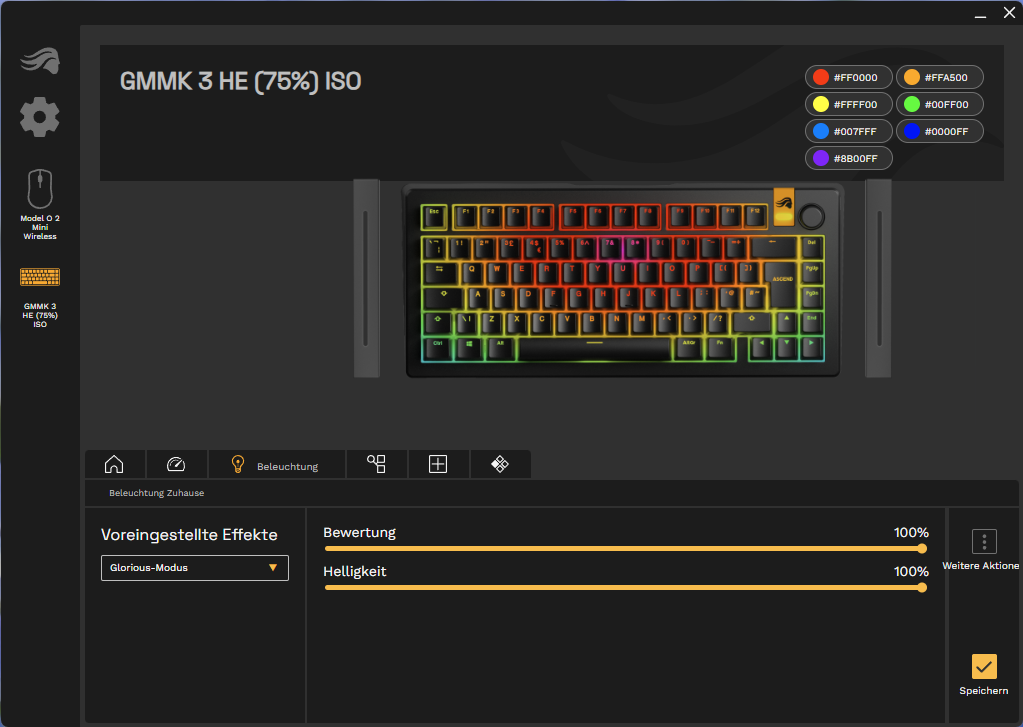Click the Glorious logo in the sidebar
Viewport: 1023px width, 727px height.
tap(39, 61)
